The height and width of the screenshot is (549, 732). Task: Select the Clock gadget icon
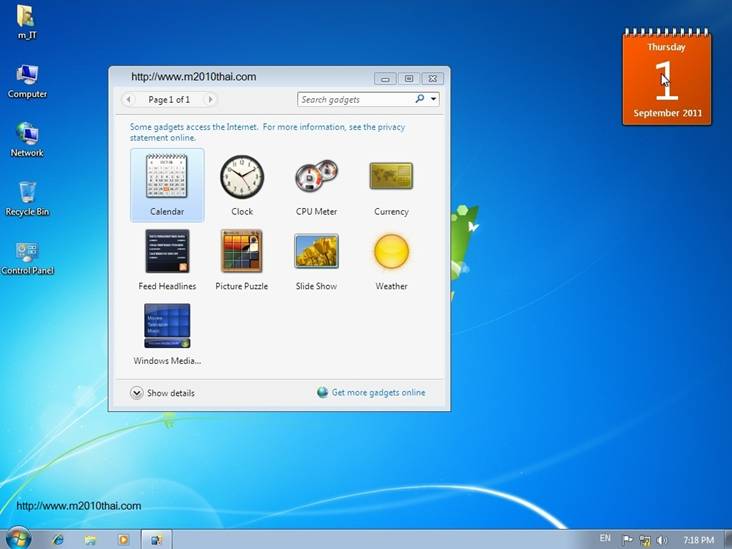[242, 177]
